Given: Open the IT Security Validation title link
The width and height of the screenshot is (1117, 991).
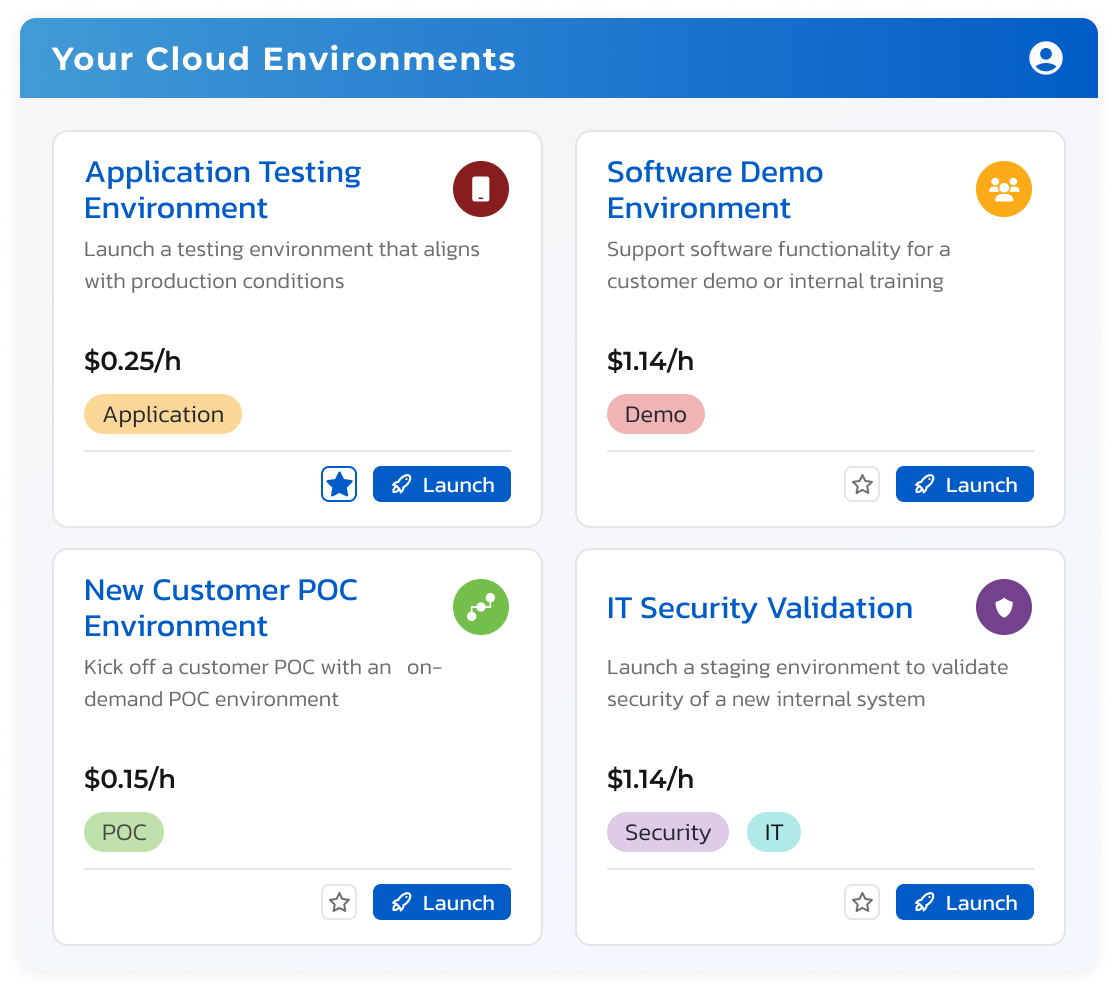Looking at the screenshot, I should tap(759, 608).
